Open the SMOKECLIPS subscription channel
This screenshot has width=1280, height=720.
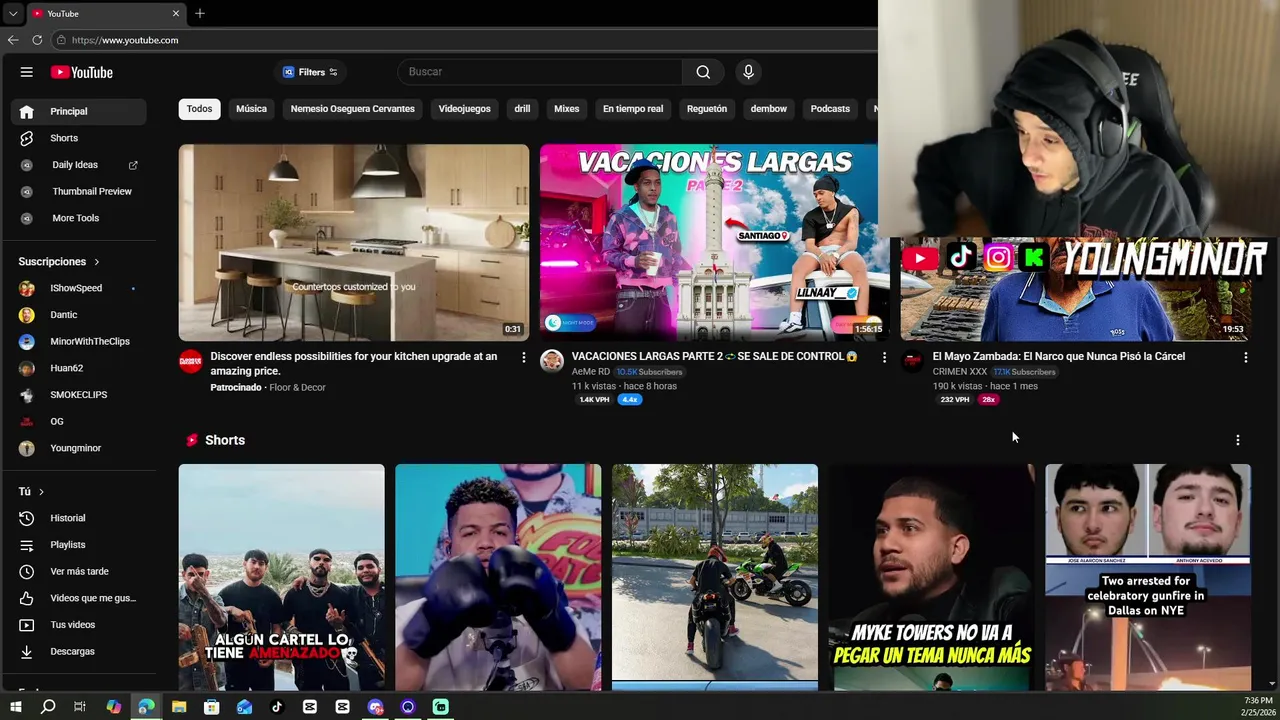pyautogui.click(x=78, y=395)
